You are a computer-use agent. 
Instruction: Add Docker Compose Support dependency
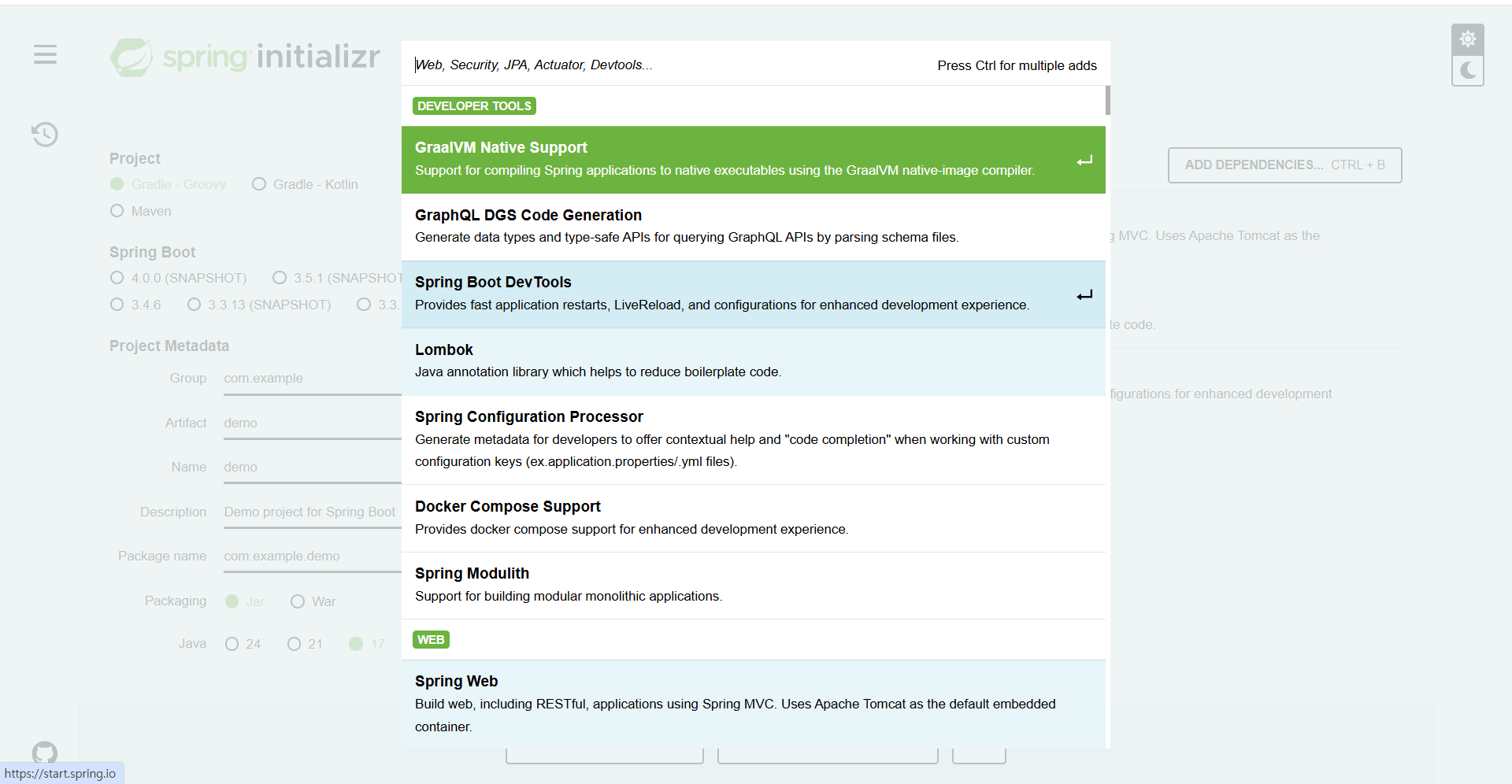(754, 518)
